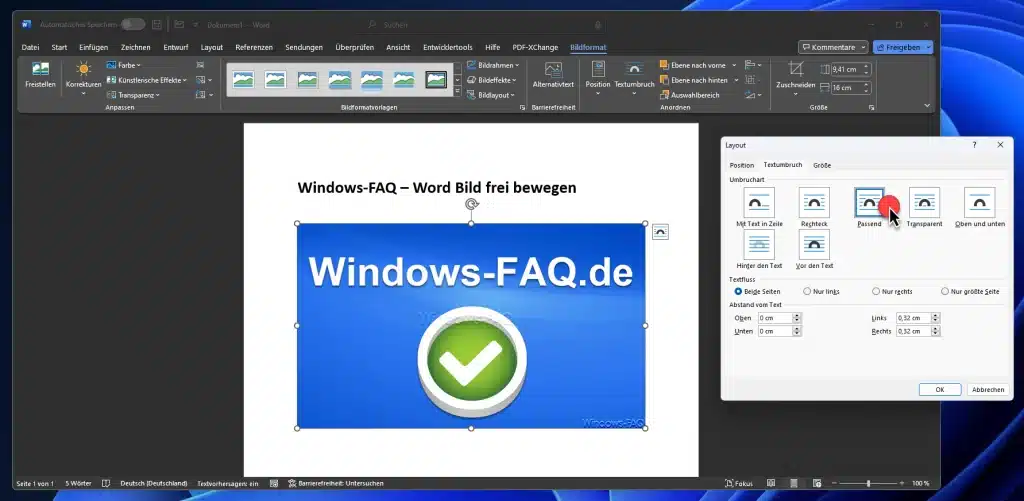The width and height of the screenshot is (1024, 501).
Task: Click OK in the Layout dialog
Action: [940, 389]
